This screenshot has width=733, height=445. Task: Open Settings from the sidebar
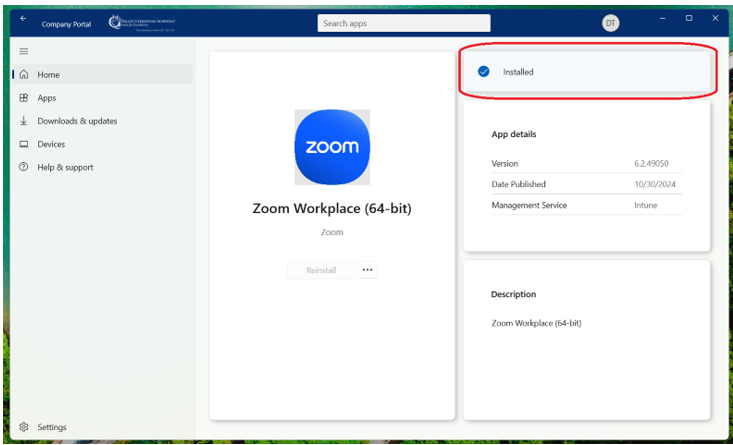[x=102, y=427]
